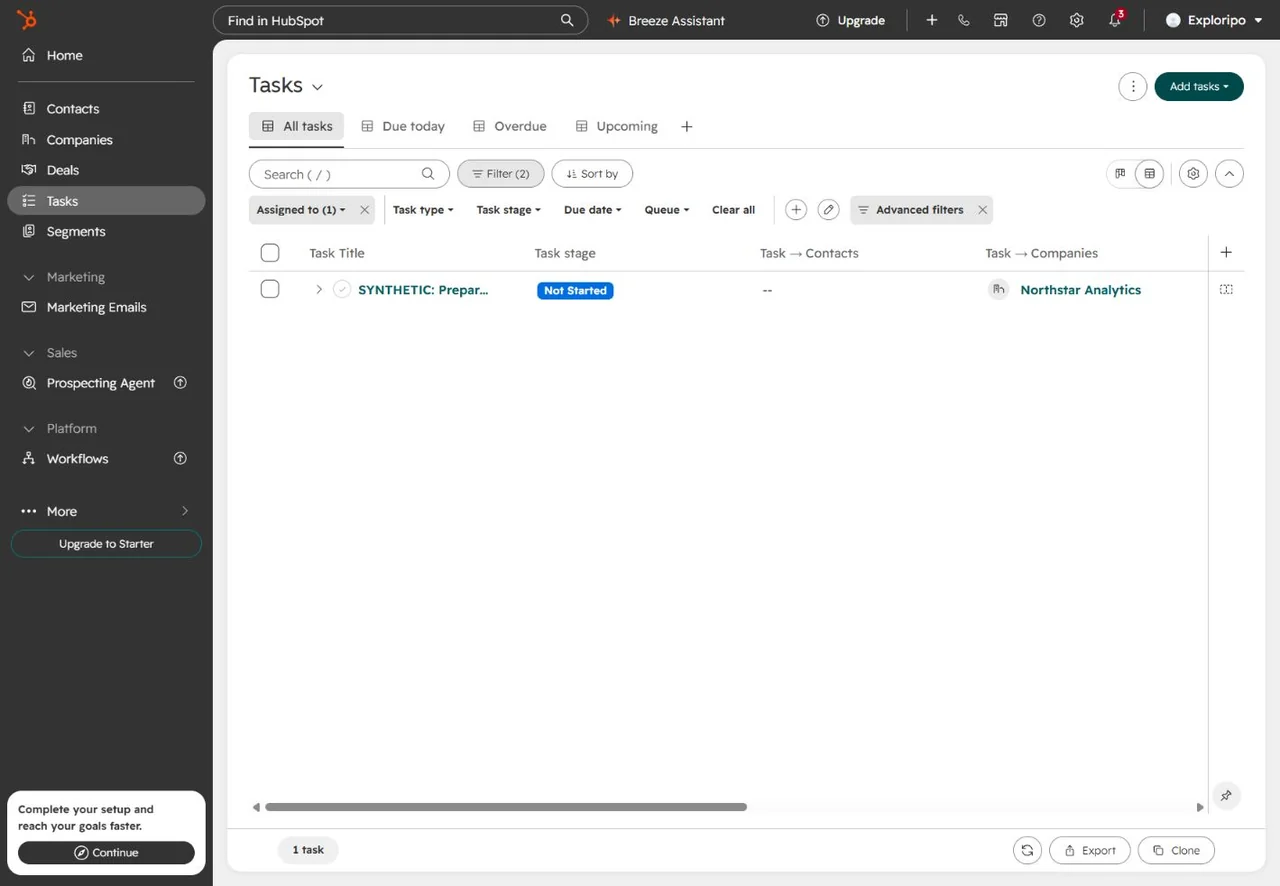The height and width of the screenshot is (886, 1280).
Task: Open the Assigned to (1) dropdown
Action: tap(301, 210)
